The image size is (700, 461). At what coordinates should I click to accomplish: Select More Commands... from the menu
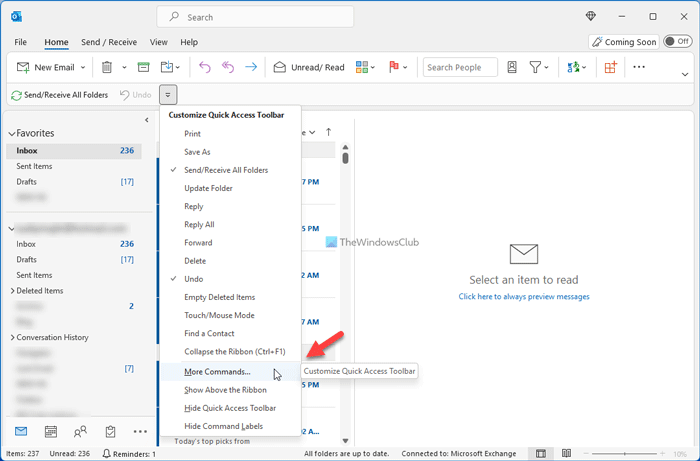(217, 371)
